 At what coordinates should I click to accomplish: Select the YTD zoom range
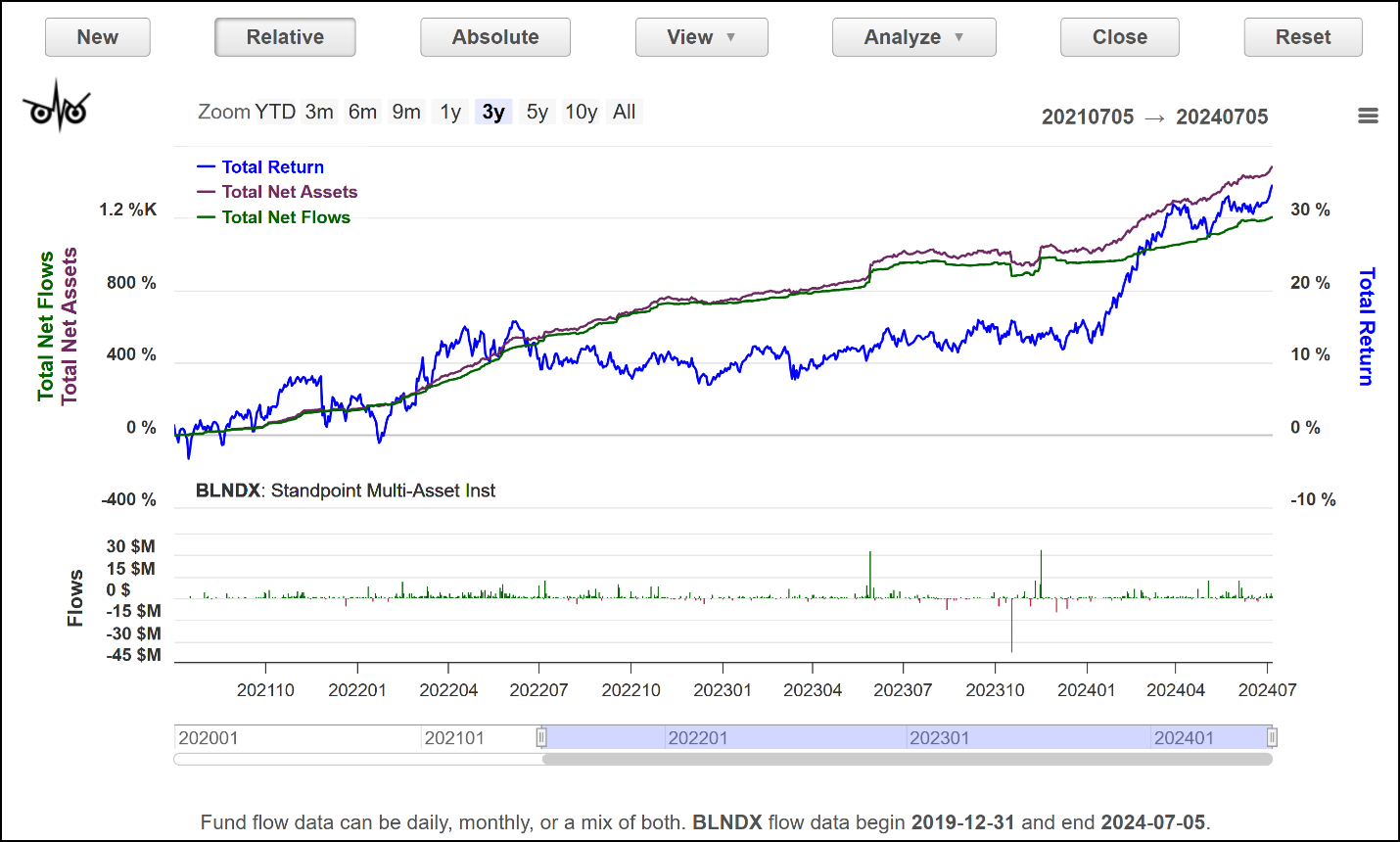point(275,112)
